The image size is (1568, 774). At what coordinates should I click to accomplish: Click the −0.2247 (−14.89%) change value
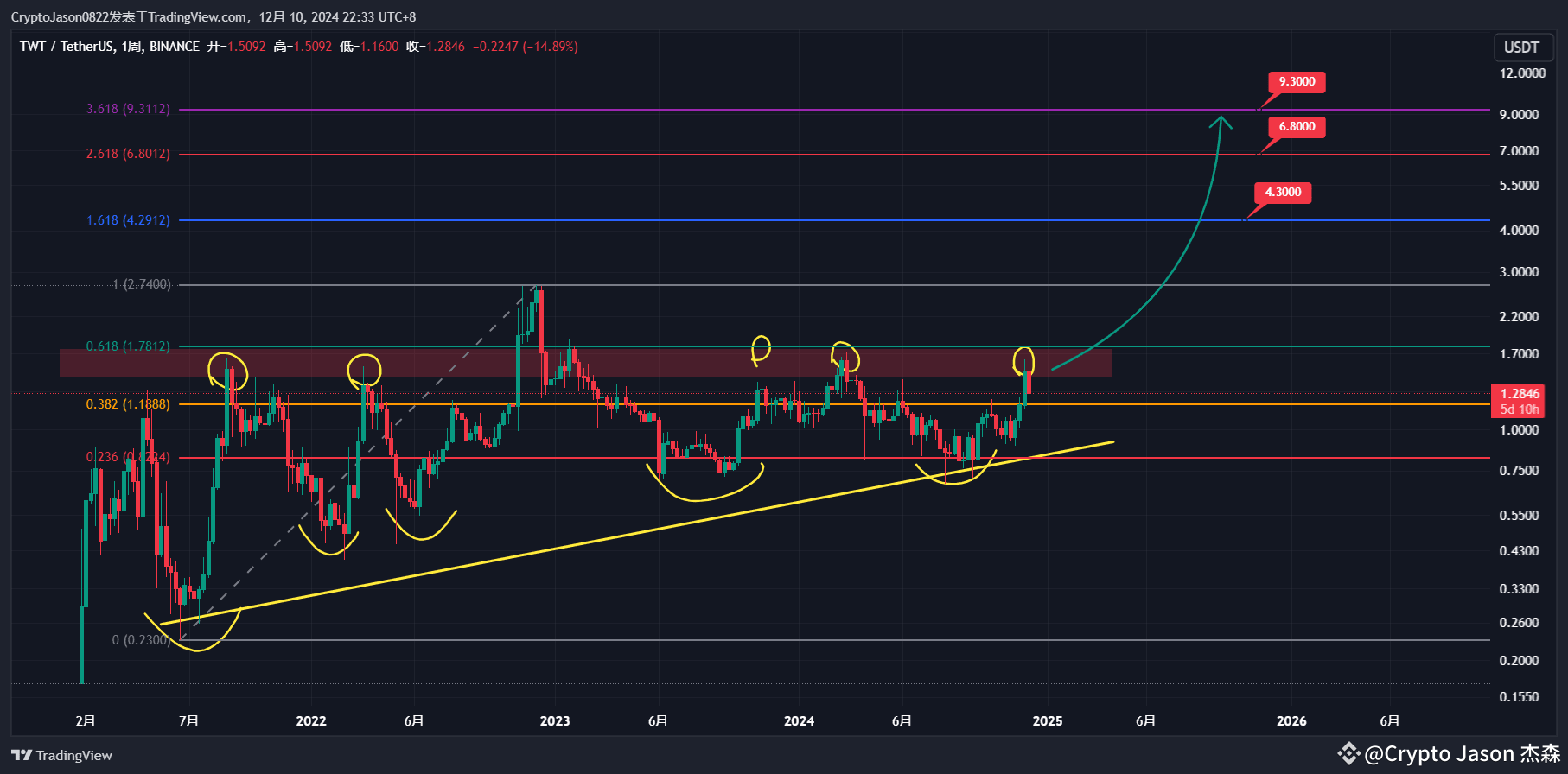pos(526,47)
